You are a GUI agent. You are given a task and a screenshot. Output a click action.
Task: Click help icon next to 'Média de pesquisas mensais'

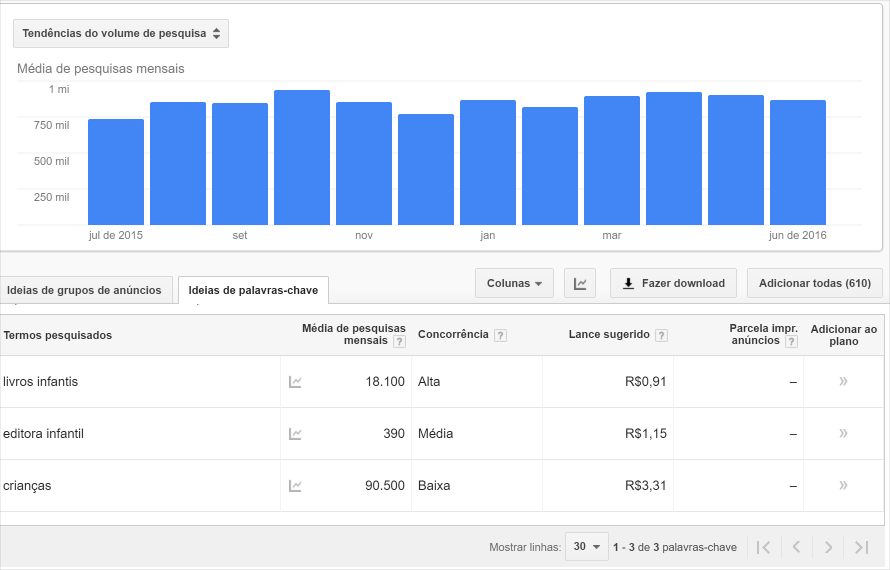(400, 341)
